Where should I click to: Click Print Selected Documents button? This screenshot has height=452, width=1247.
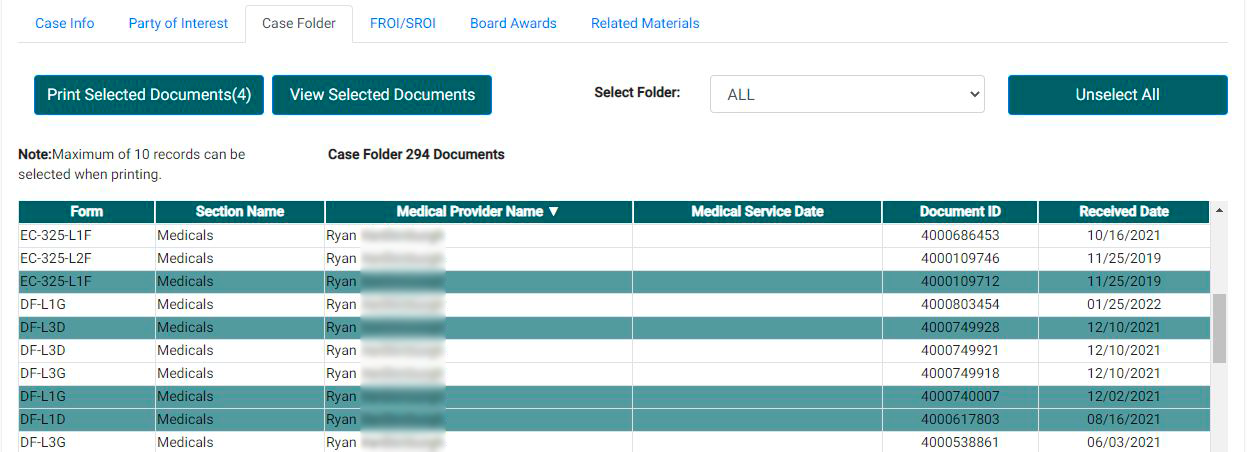click(x=149, y=95)
